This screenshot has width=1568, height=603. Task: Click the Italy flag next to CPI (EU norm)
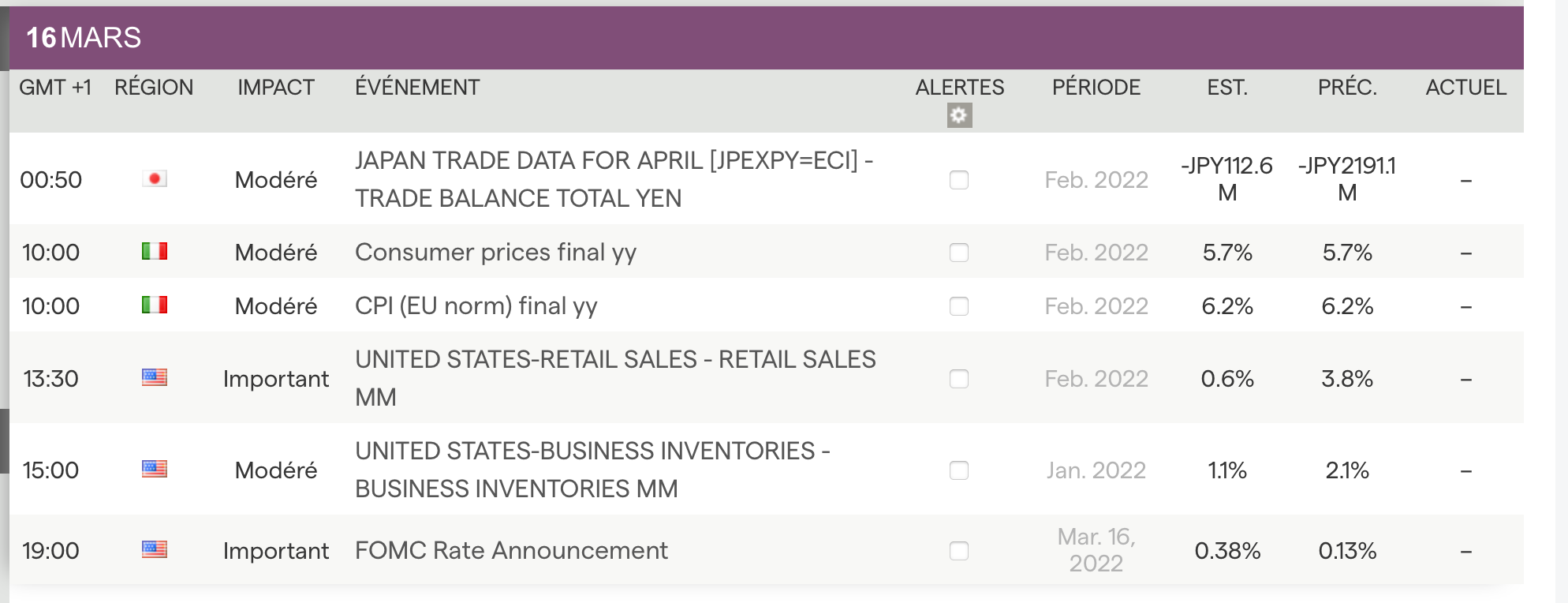click(155, 305)
